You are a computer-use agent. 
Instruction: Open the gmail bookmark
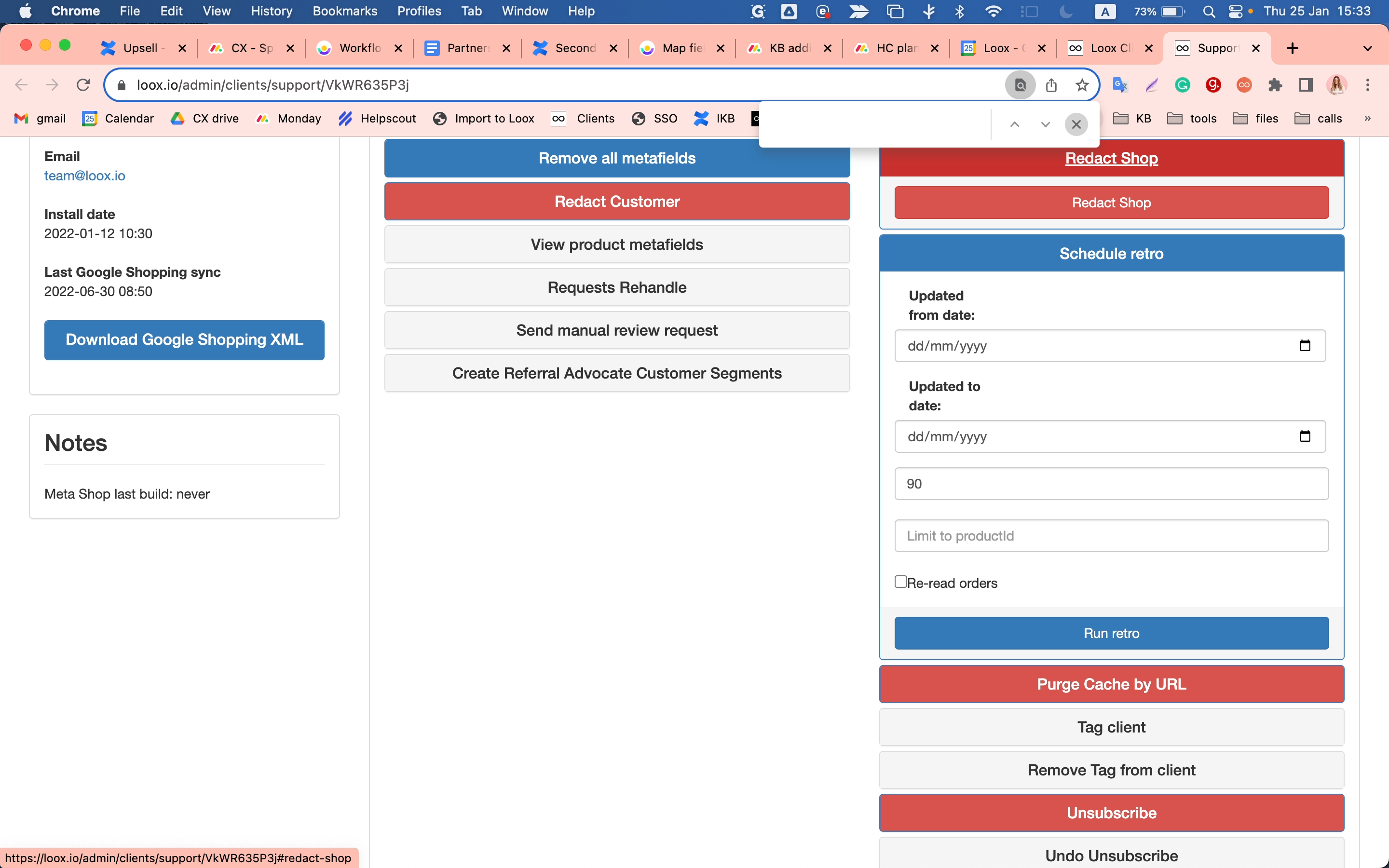click(40, 118)
